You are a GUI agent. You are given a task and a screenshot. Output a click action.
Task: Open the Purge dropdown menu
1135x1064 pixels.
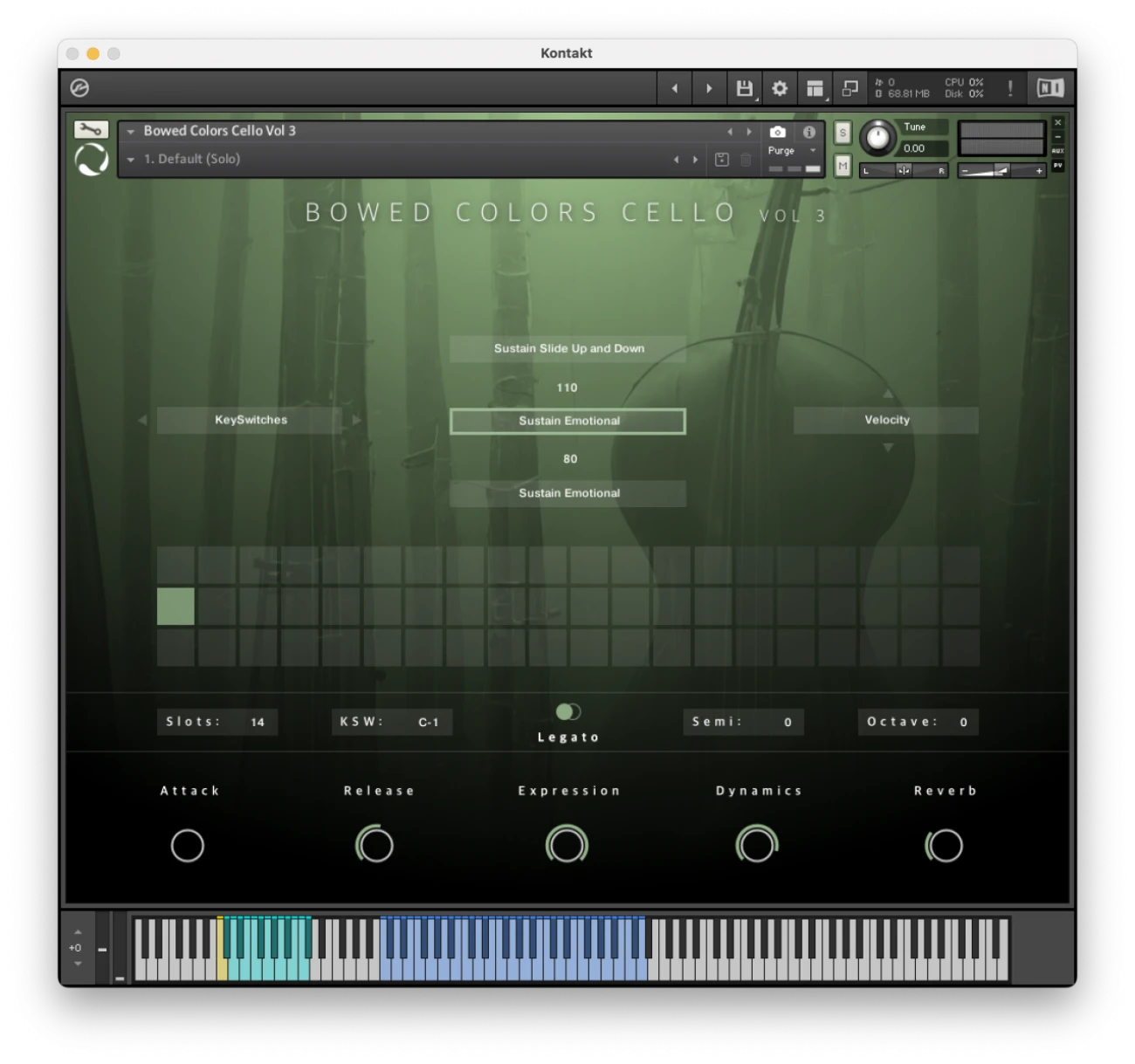coord(792,151)
